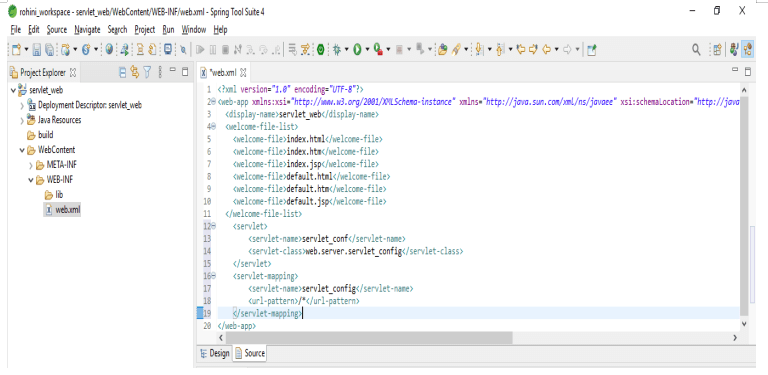Close the *web.xml editor tab
The width and height of the screenshot is (768, 375).
(x=243, y=73)
